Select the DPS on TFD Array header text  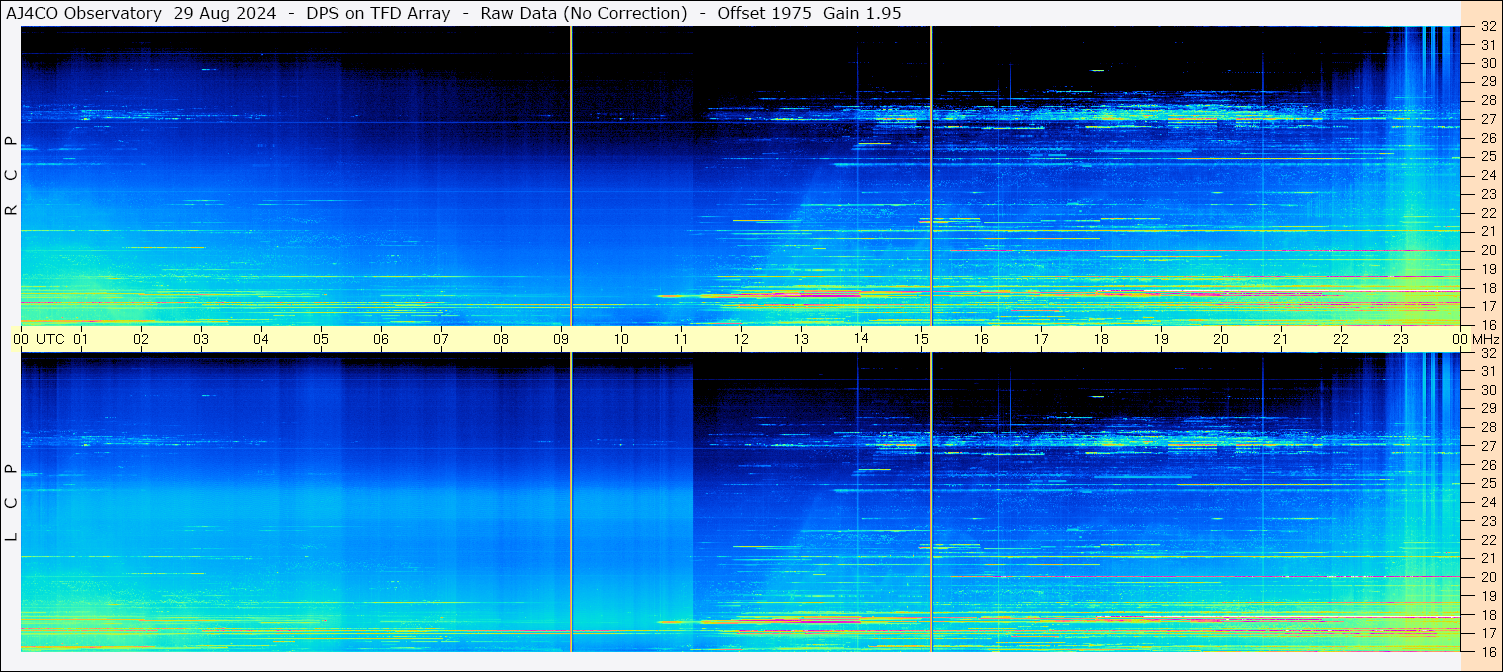pos(377,13)
